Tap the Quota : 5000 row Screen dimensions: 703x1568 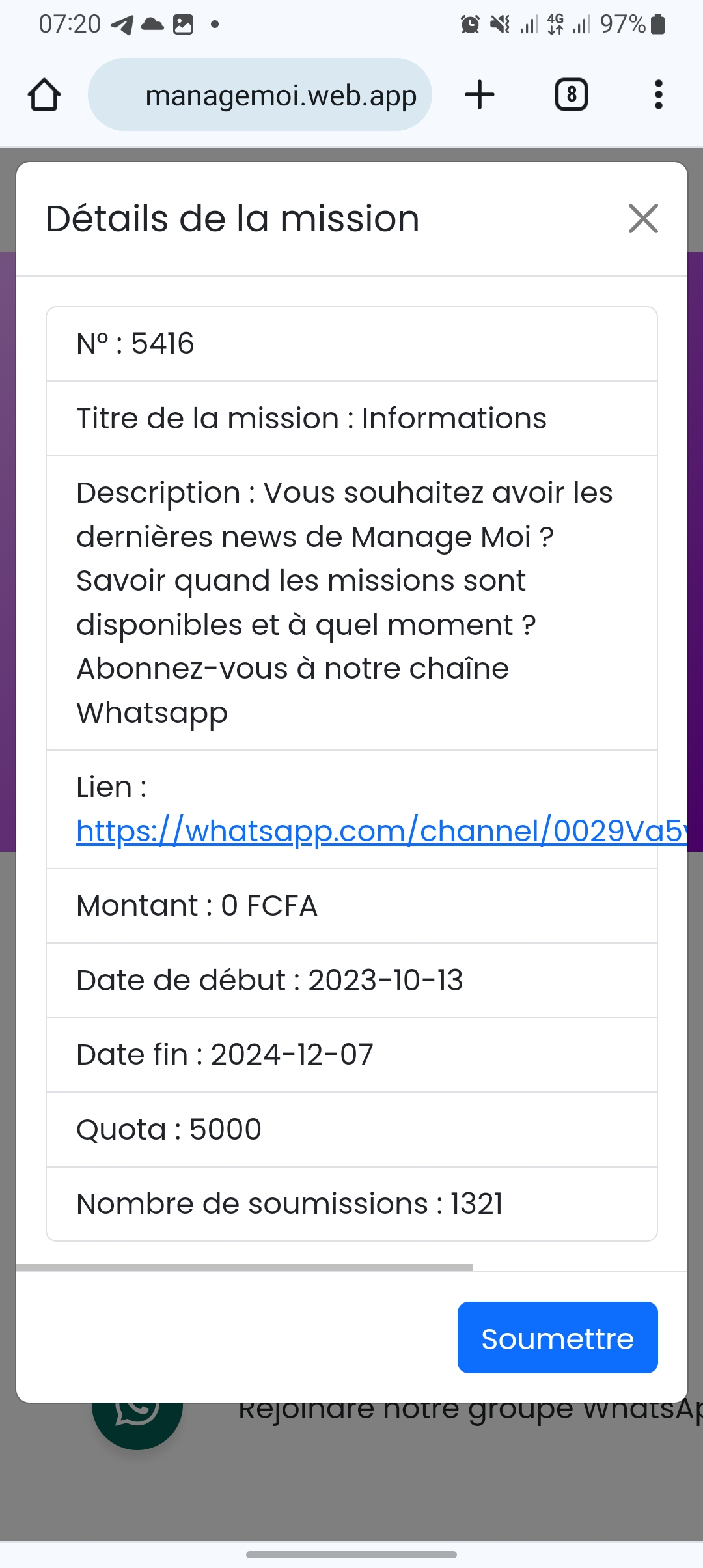351,1130
